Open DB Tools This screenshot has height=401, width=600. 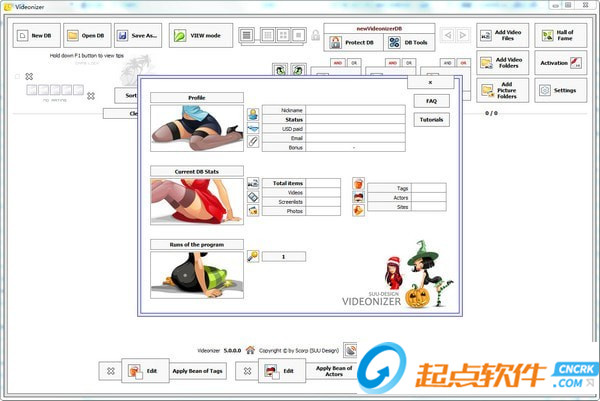[x=409, y=42]
